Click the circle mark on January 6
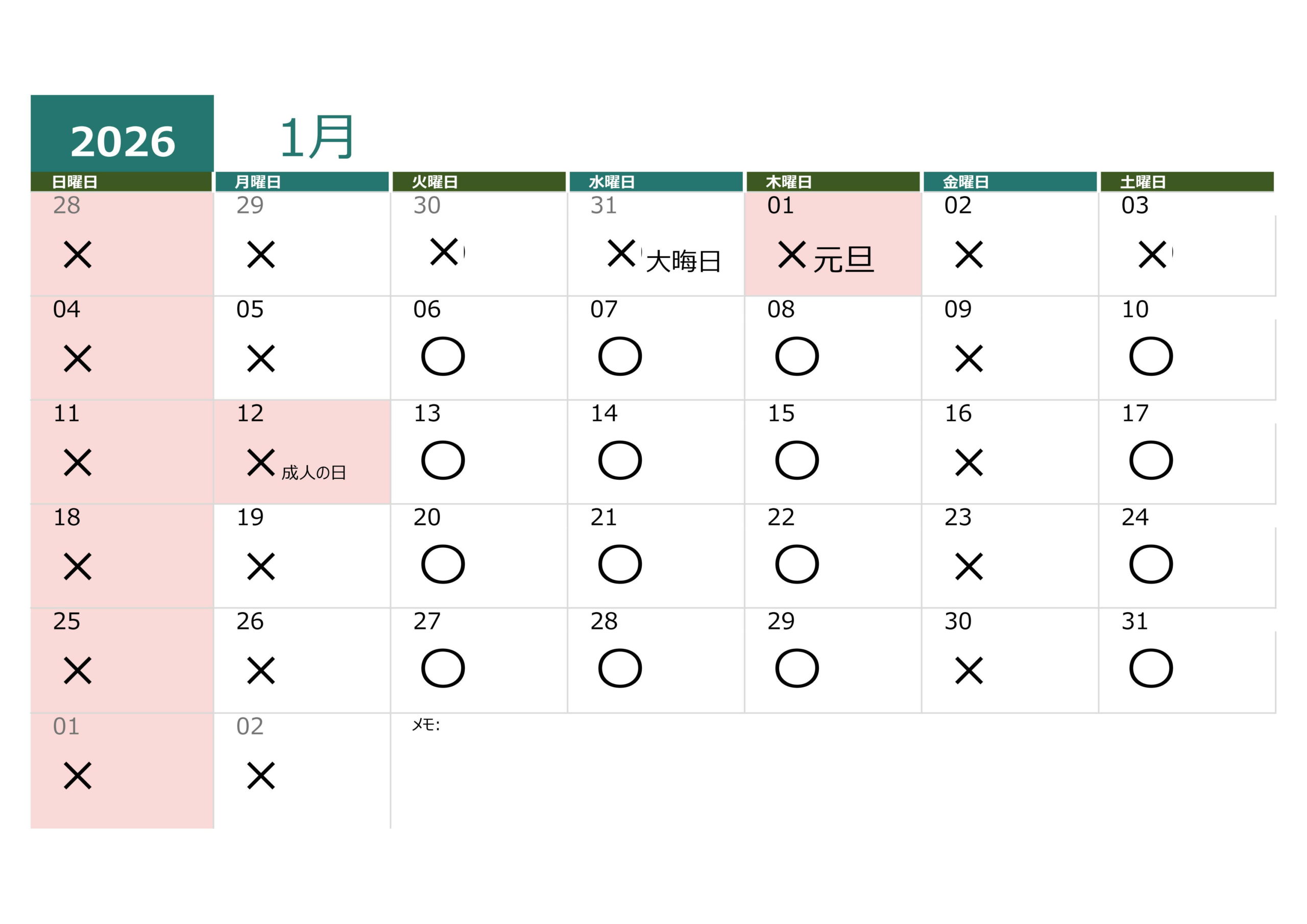 click(442, 356)
